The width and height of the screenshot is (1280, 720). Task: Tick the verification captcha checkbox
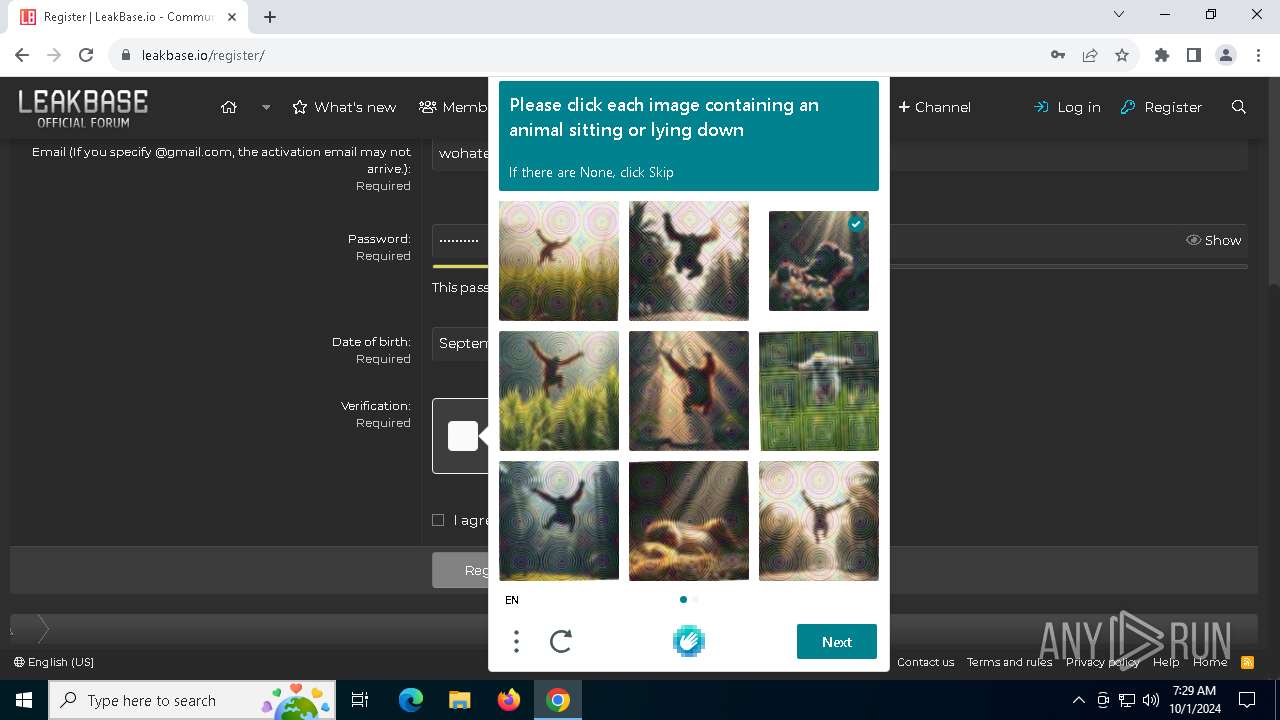(x=462, y=436)
